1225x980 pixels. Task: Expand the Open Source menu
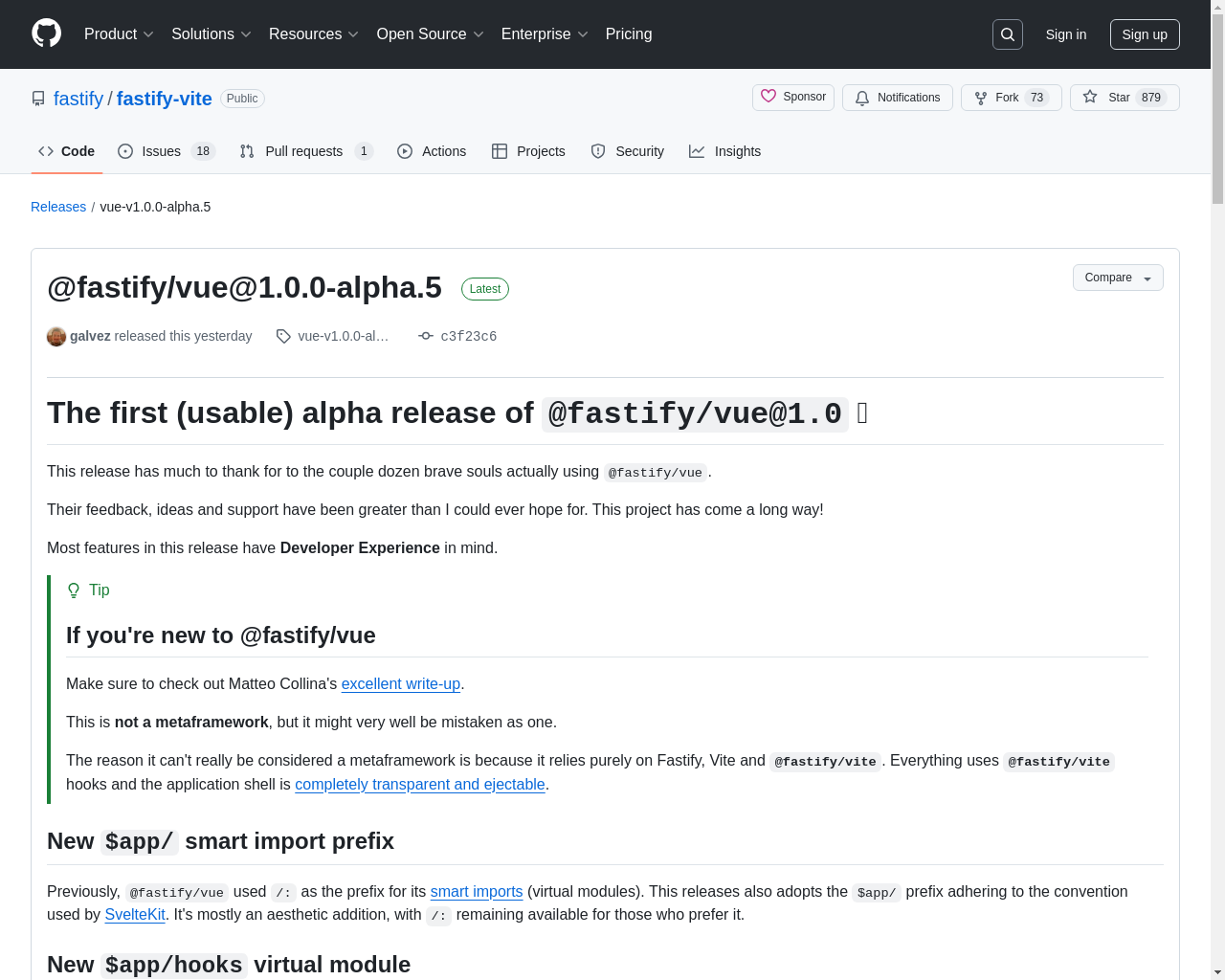pyautogui.click(x=431, y=34)
